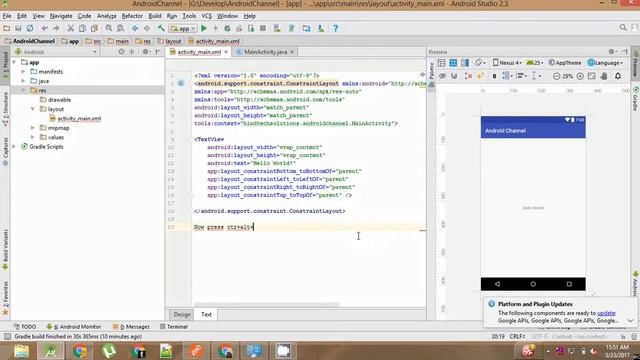Open the orientation dropdown in Preview

480,63
